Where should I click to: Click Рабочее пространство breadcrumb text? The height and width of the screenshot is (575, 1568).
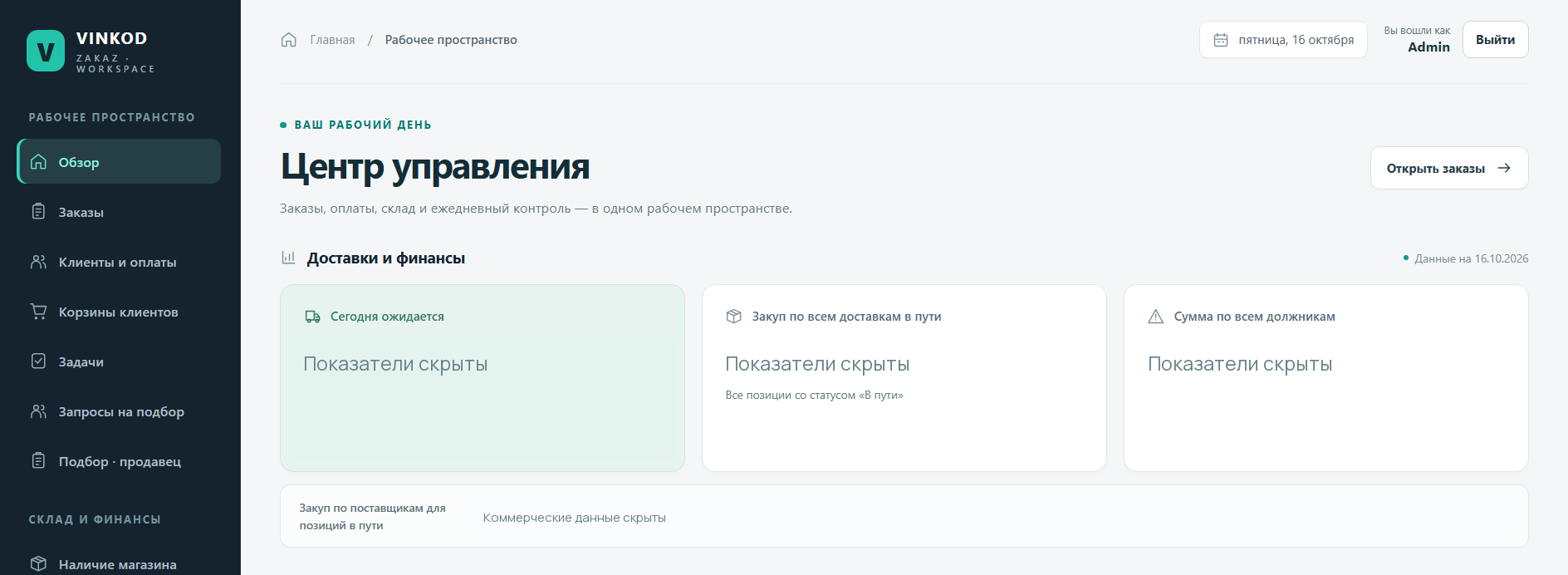[x=451, y=40]
